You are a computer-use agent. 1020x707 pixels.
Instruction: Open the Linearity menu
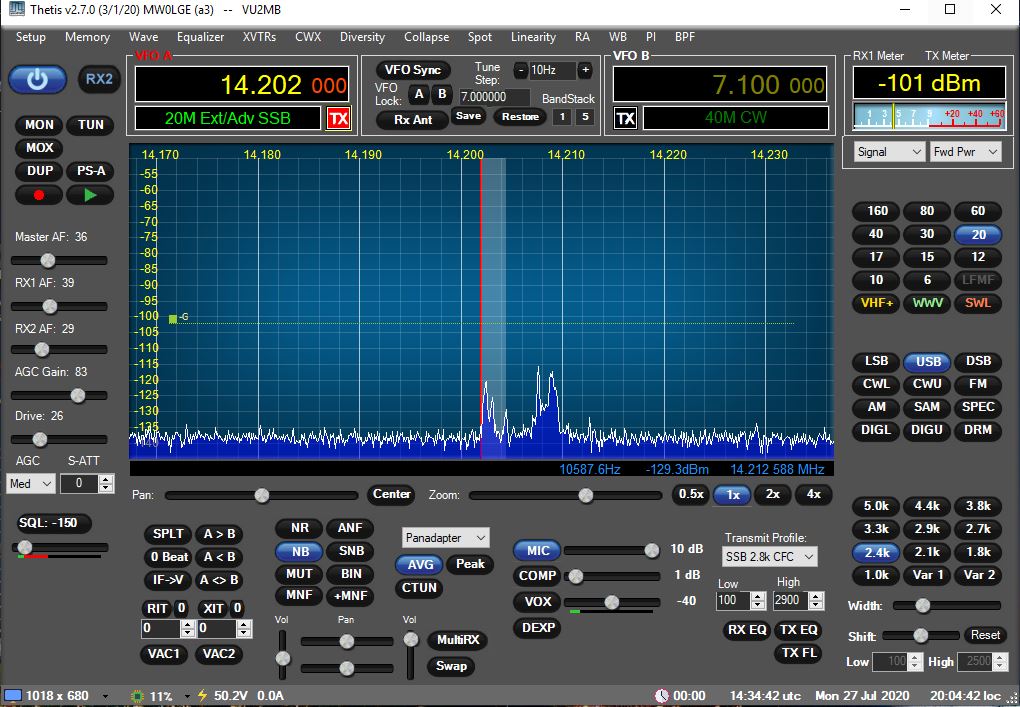click(533, 37)
